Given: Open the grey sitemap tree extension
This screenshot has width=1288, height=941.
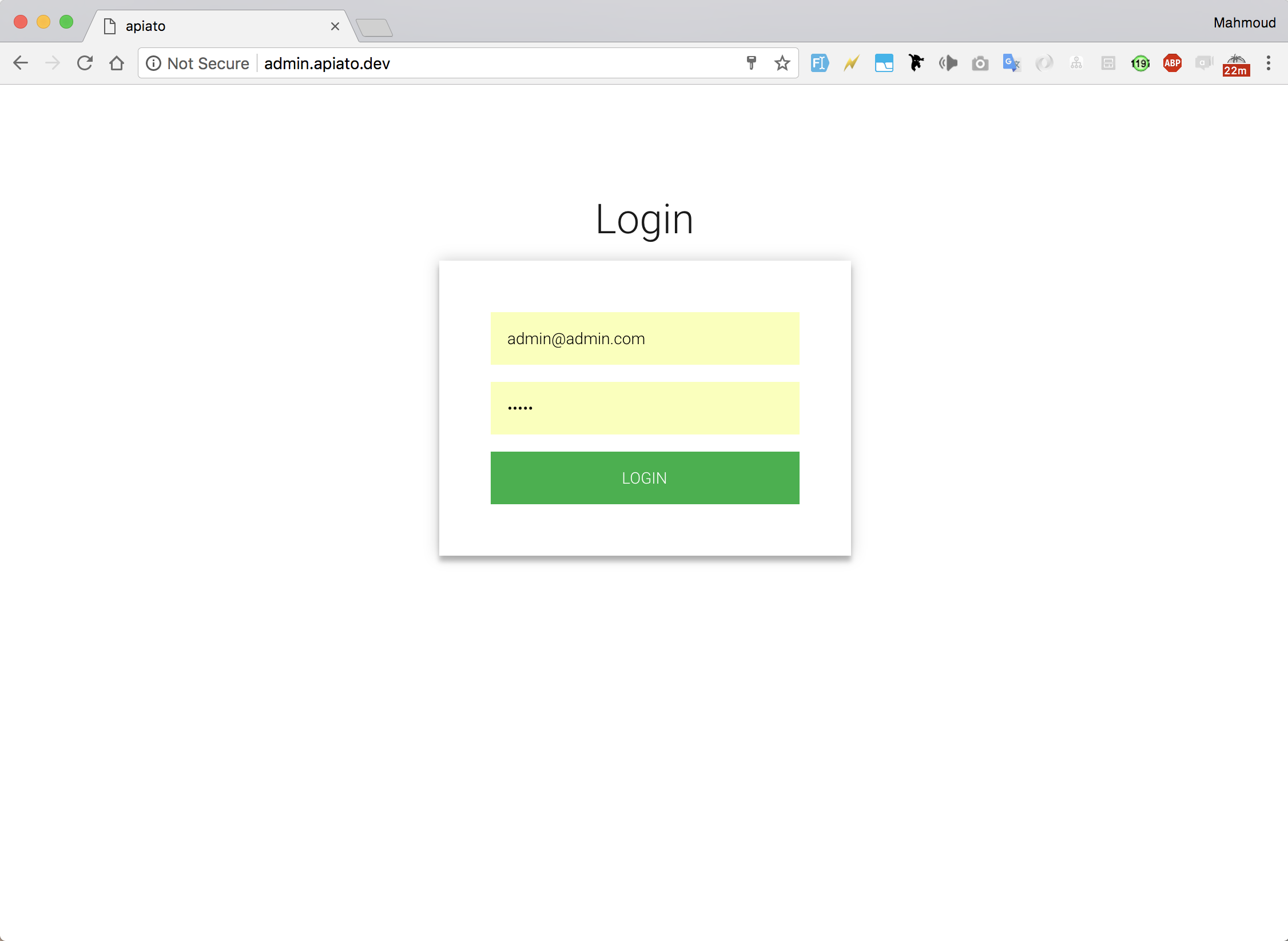Looking at the screenshot, I should pos(1076,63).
